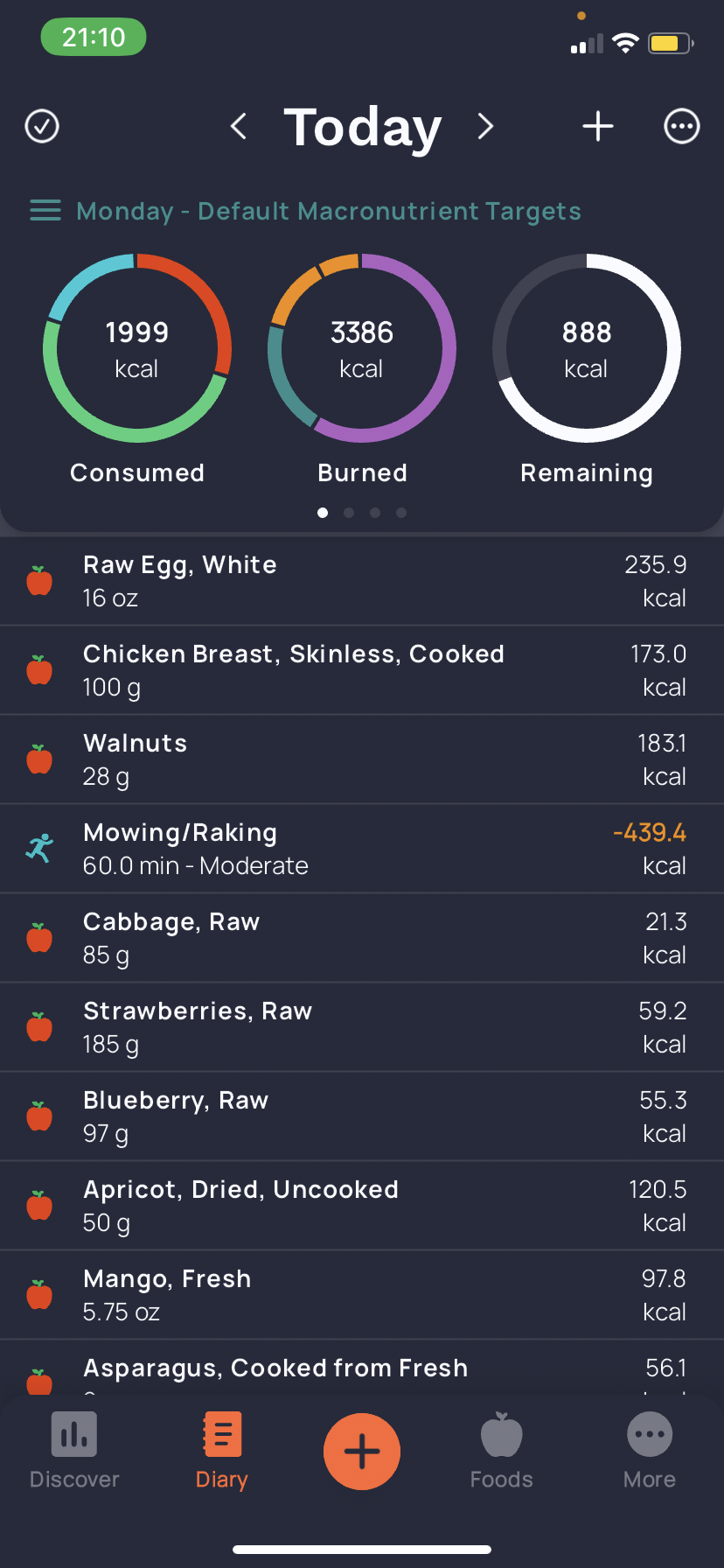Open the hamburger menu beside Monday targets
Viewport: 724px width, 1568px height.
point(45,211)
